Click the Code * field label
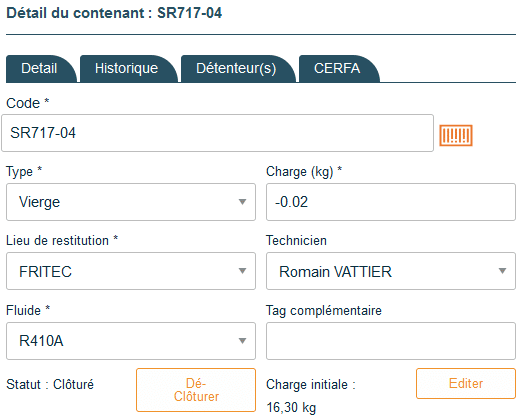Screen dimensions: 522x418 pos(28,103)
